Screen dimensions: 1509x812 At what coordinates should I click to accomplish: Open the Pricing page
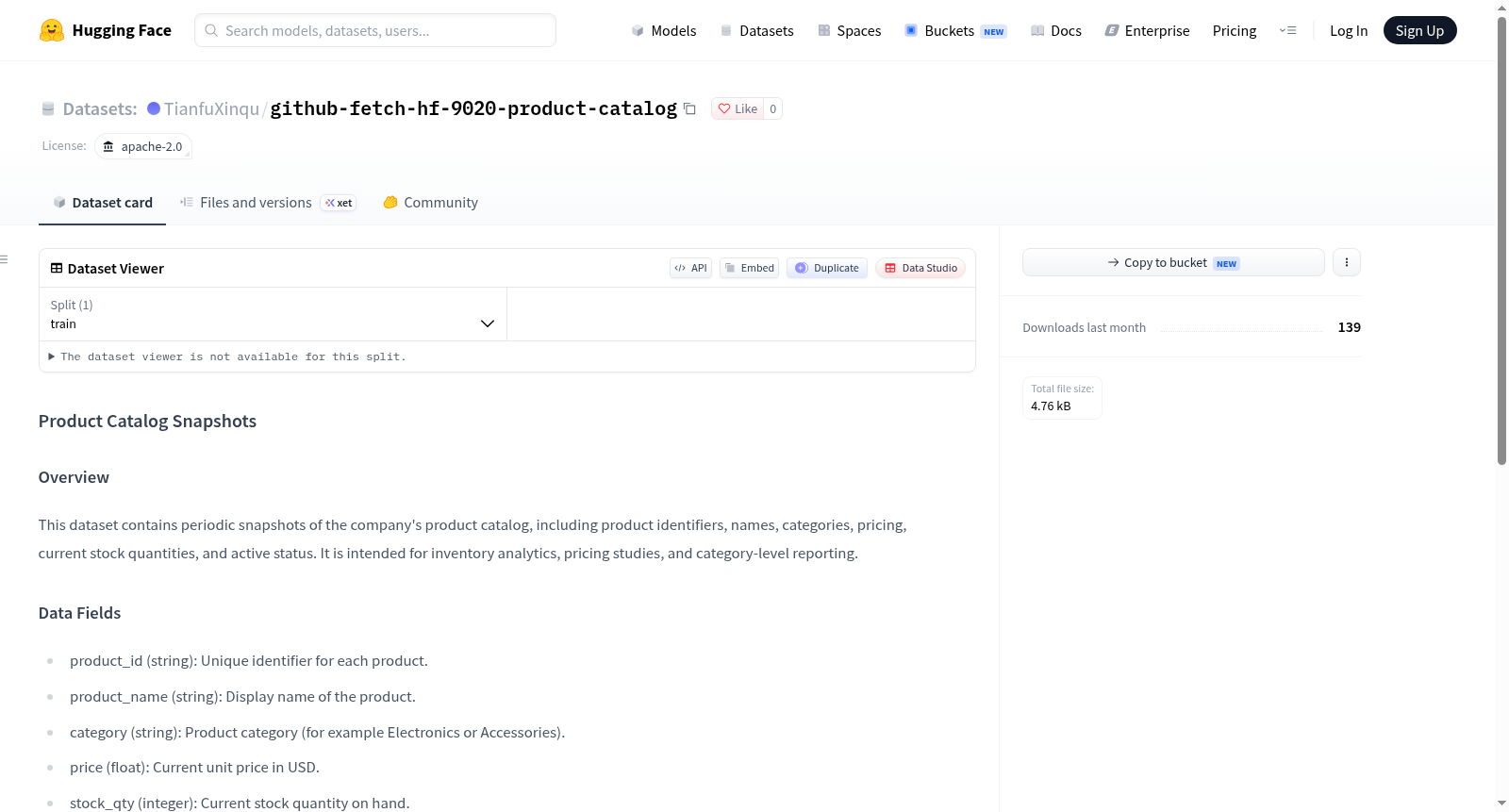pyautogui.click(x=1235, y=30)
